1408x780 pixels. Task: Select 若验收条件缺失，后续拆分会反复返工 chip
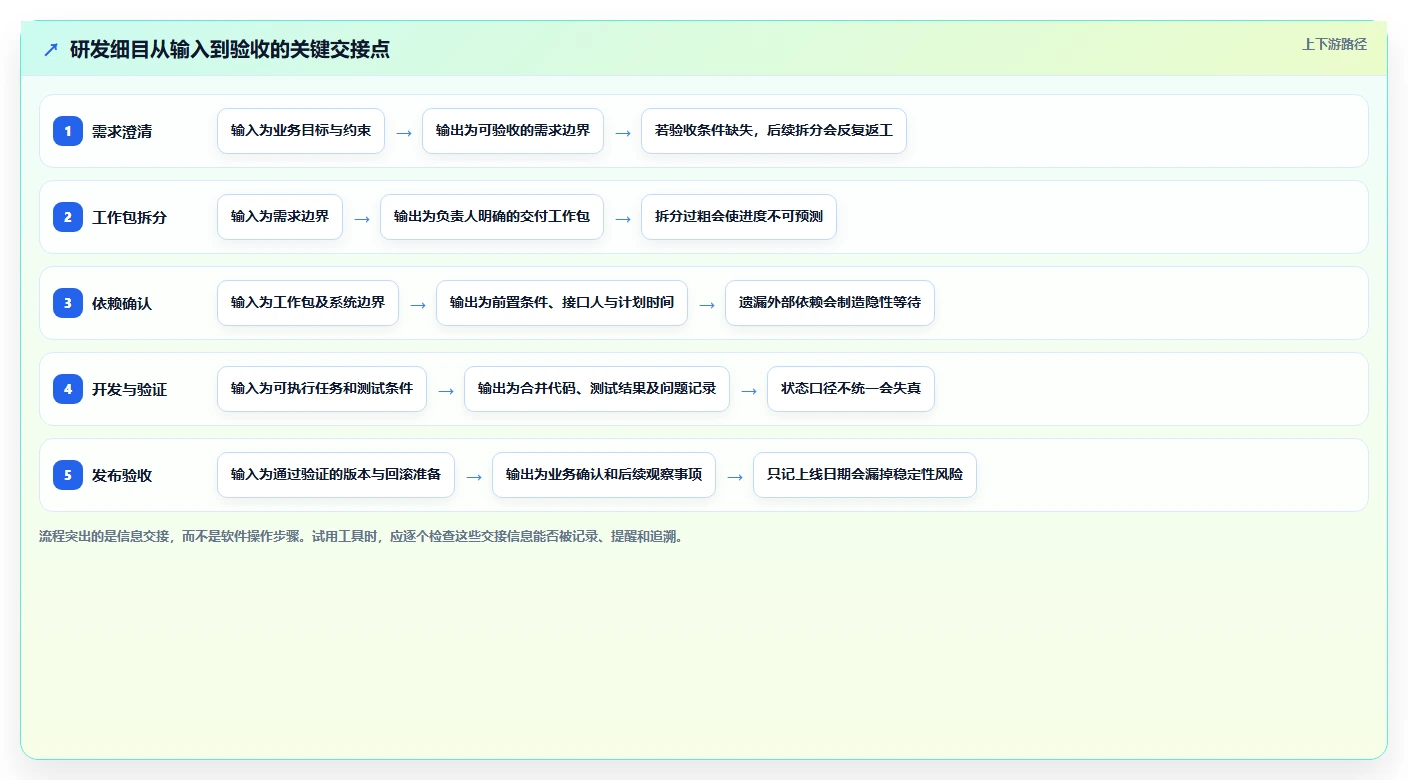pyautogui.click(x=774, y=131)
